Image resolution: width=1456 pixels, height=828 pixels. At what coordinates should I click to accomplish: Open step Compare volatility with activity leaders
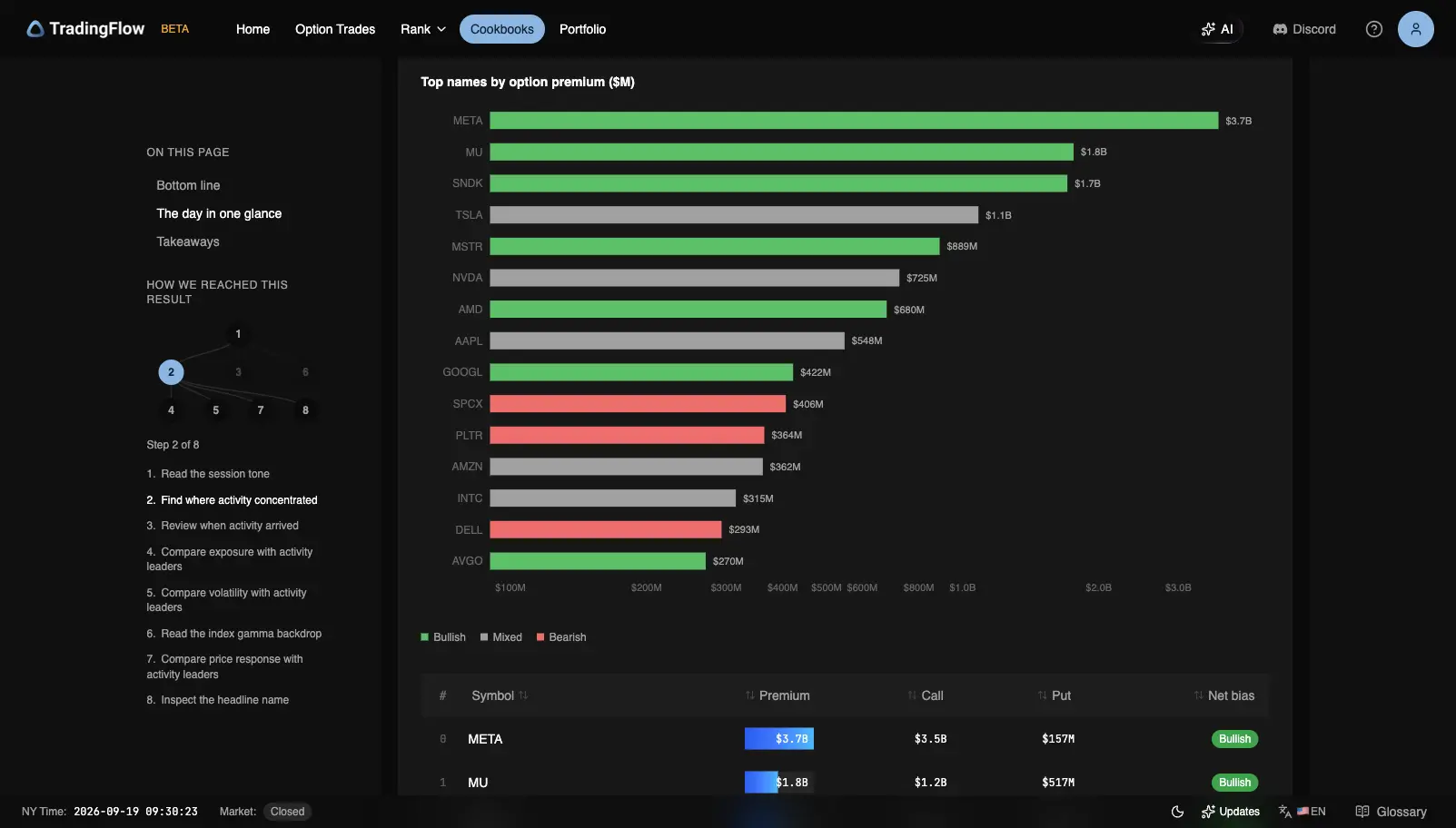[x=226, y=600]
